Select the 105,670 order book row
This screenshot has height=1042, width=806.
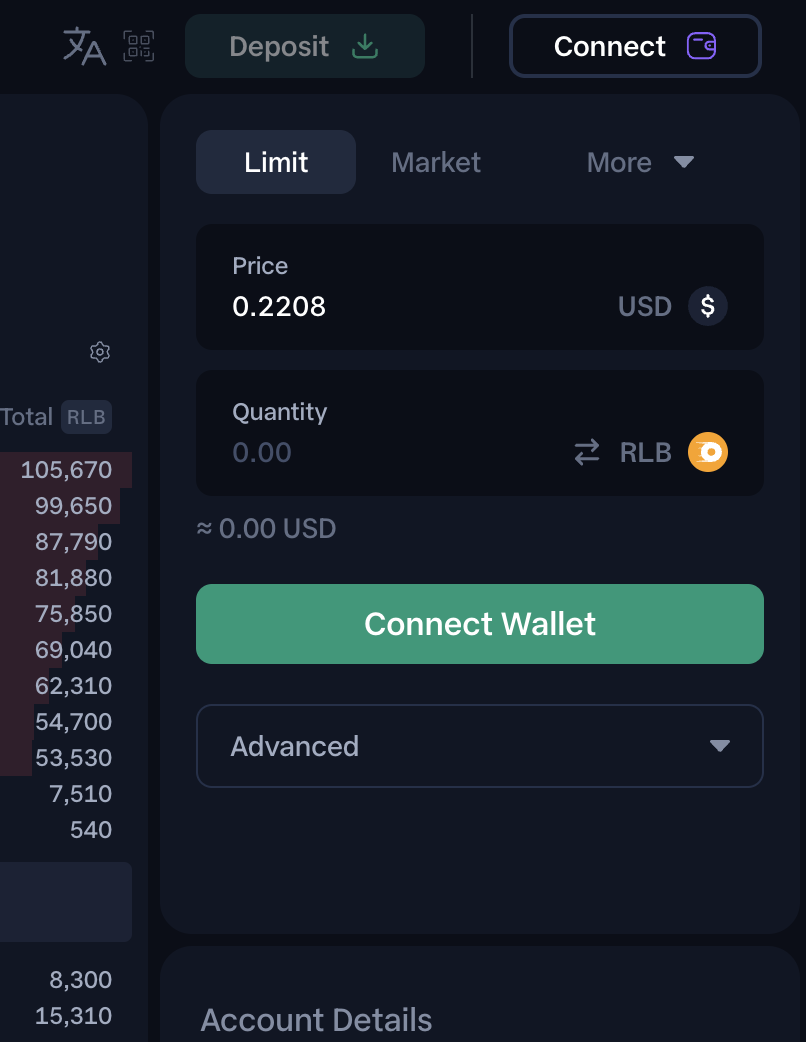click(x=66, y=470)
